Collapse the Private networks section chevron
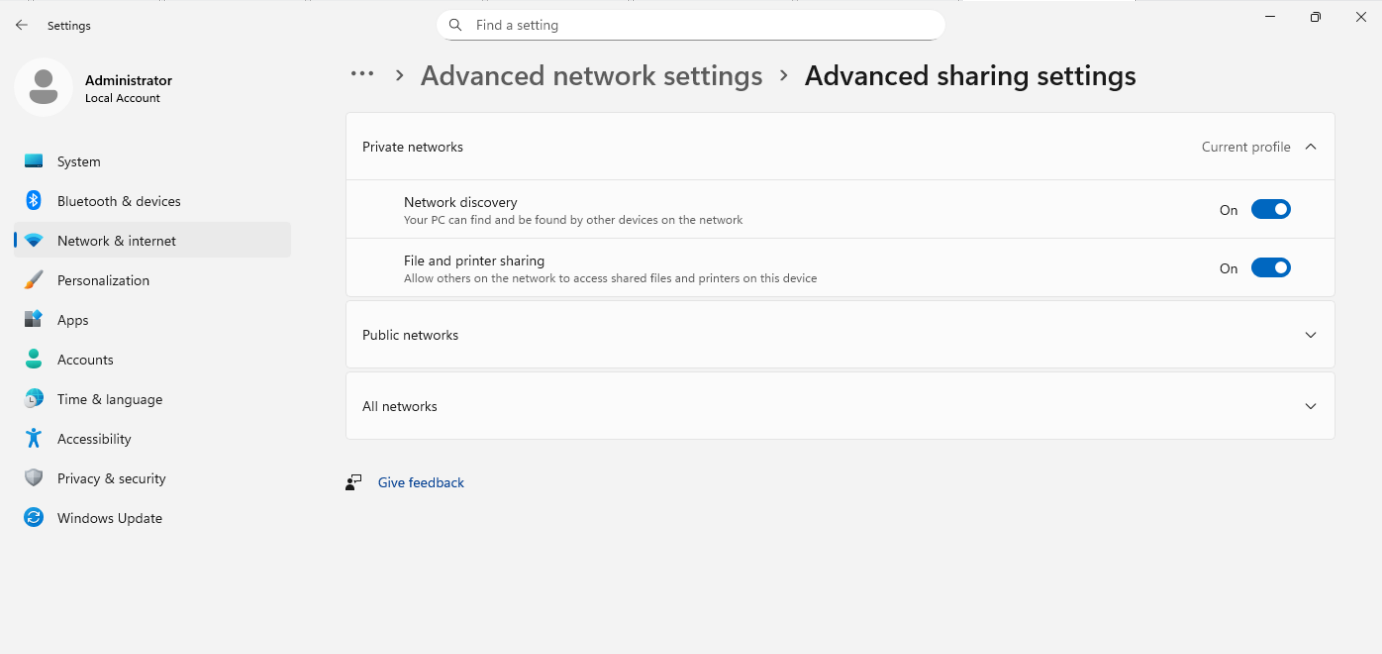The height and width of the screenshot is (654, 1382). (x=1311, y=147)
